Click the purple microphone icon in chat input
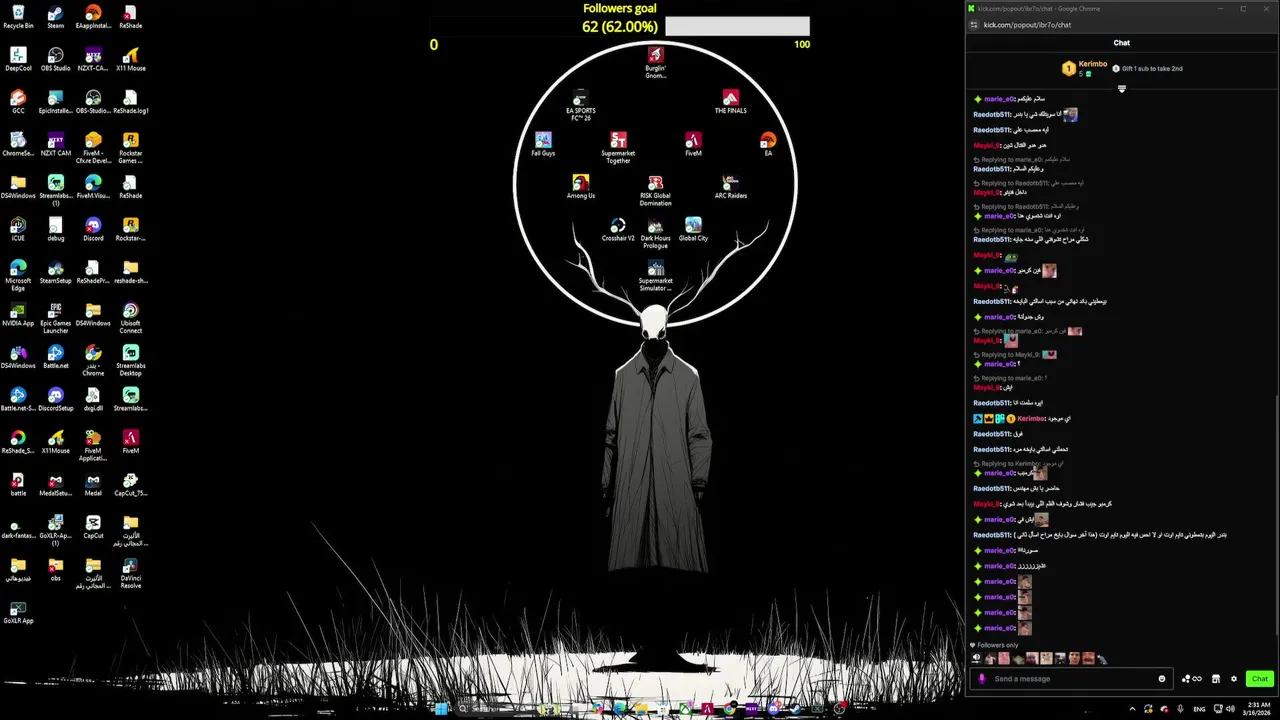The width and height of the screenshot is (1280, 720). click(x=982, y=679)
